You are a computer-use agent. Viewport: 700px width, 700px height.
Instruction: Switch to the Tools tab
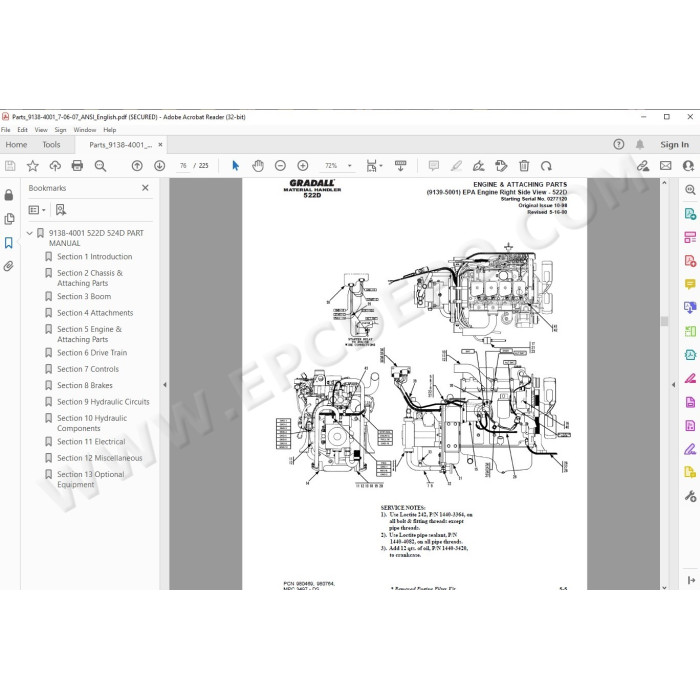[51, 145]
